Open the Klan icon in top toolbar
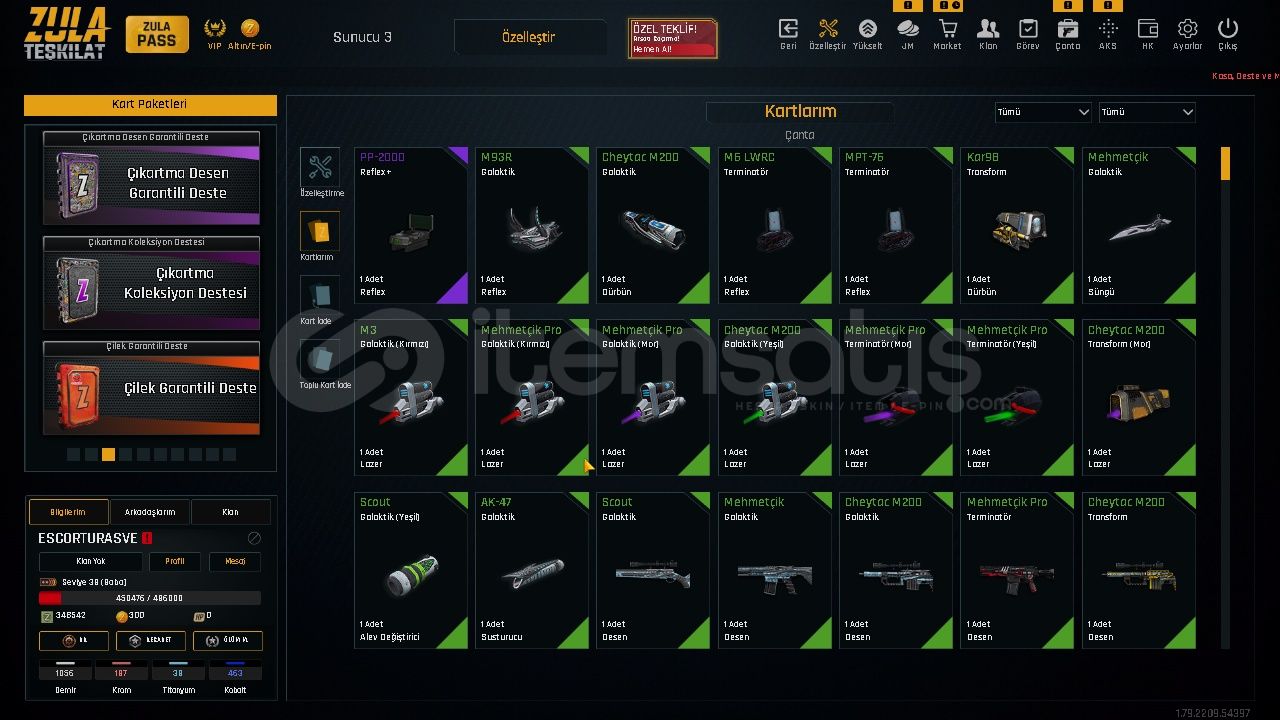The image size is (1280, 720). pyautogui.click(x=988, y=33)
